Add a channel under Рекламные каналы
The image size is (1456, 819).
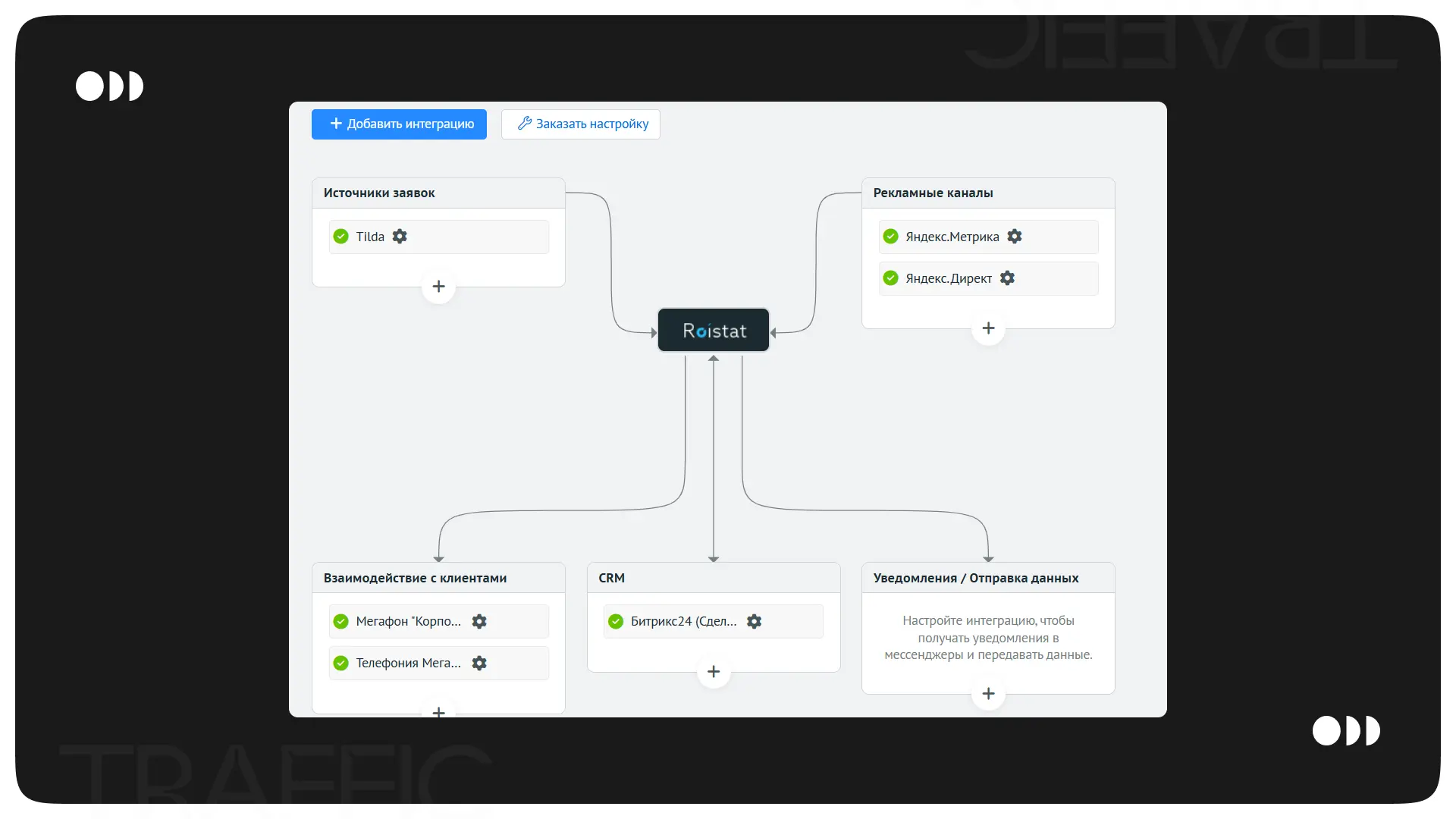[988, 328]
